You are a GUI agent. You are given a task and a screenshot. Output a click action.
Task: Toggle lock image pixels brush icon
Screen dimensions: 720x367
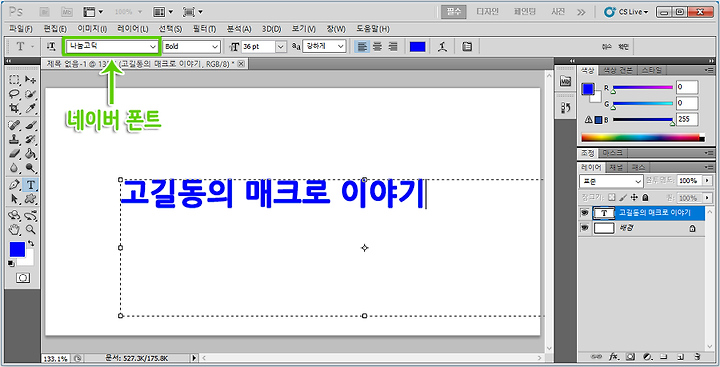tap(623, 198)
